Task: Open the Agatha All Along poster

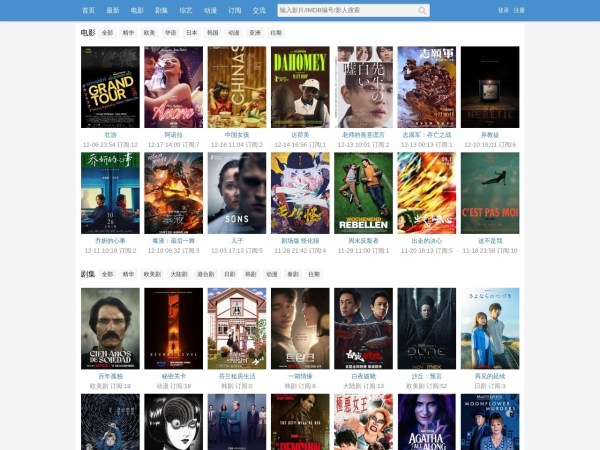Action: (x=426, y=421)
